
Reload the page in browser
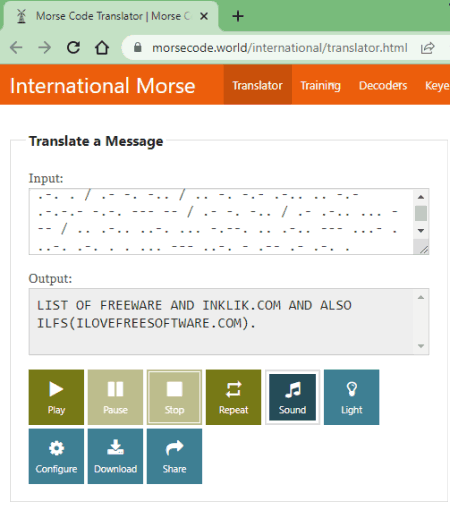(x=73, y=48)
